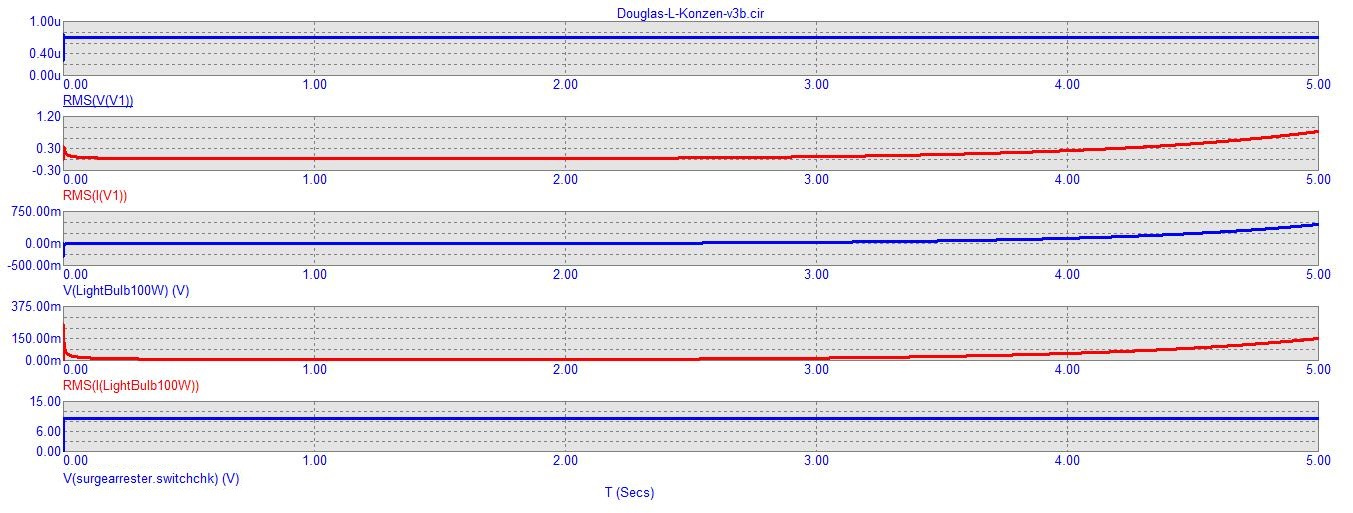This screenshot has width=1353, height=513.
Task: Click the 15.00 Y-axis value
Action: click(x=46, y=401)
